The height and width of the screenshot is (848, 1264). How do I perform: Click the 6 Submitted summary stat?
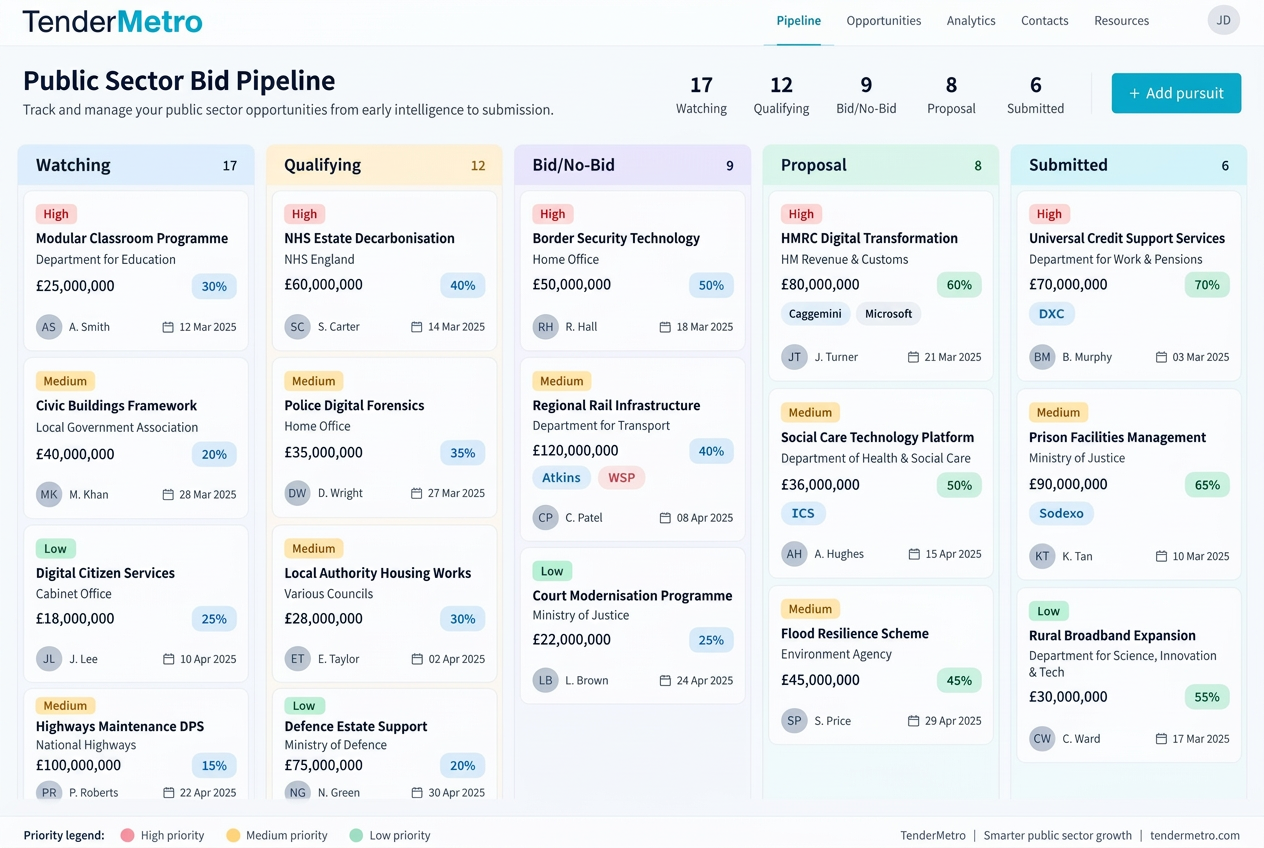(1035, 95)
